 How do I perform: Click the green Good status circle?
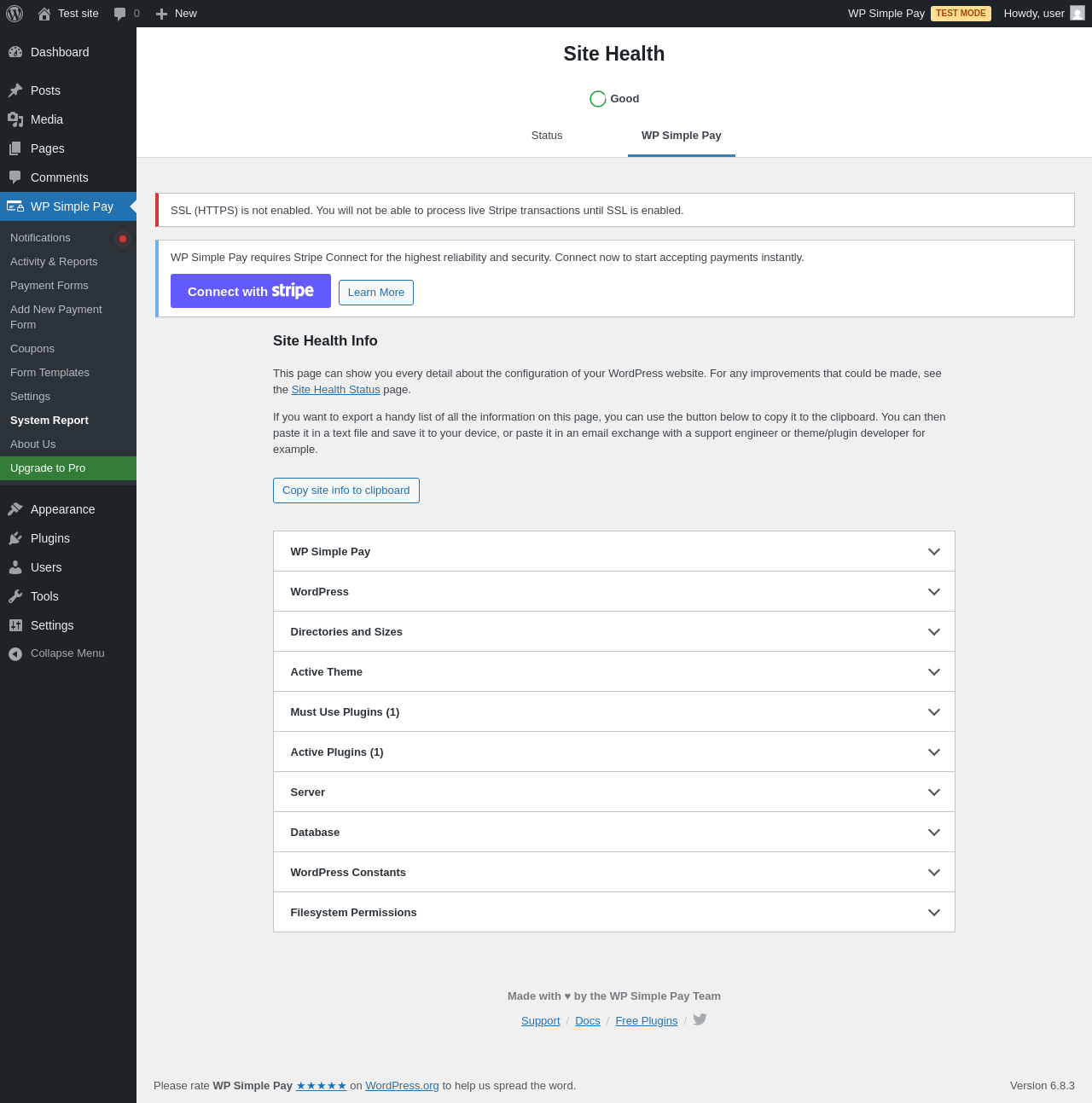click(598, 99)
